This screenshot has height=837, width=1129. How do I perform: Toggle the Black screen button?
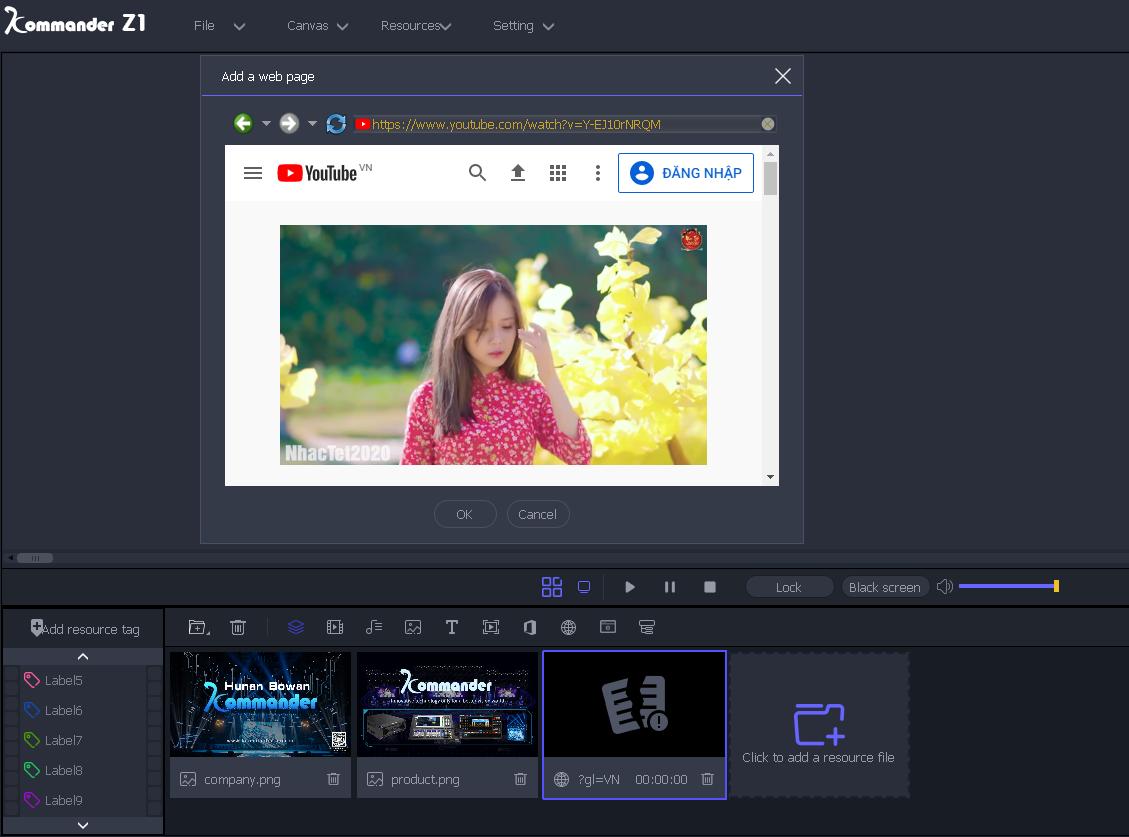(884, 587)
